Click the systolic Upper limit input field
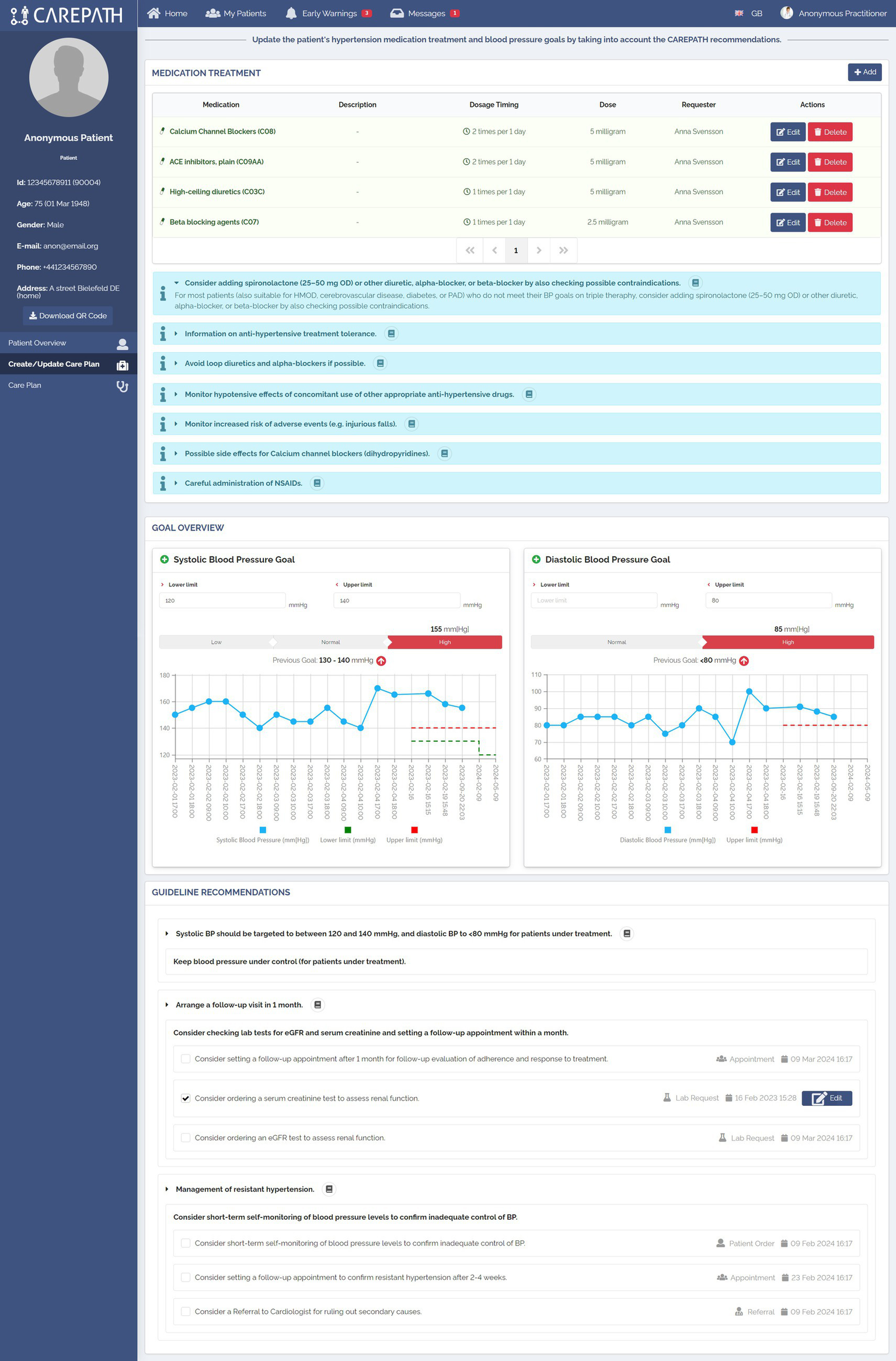 click(x=396, y=601)
